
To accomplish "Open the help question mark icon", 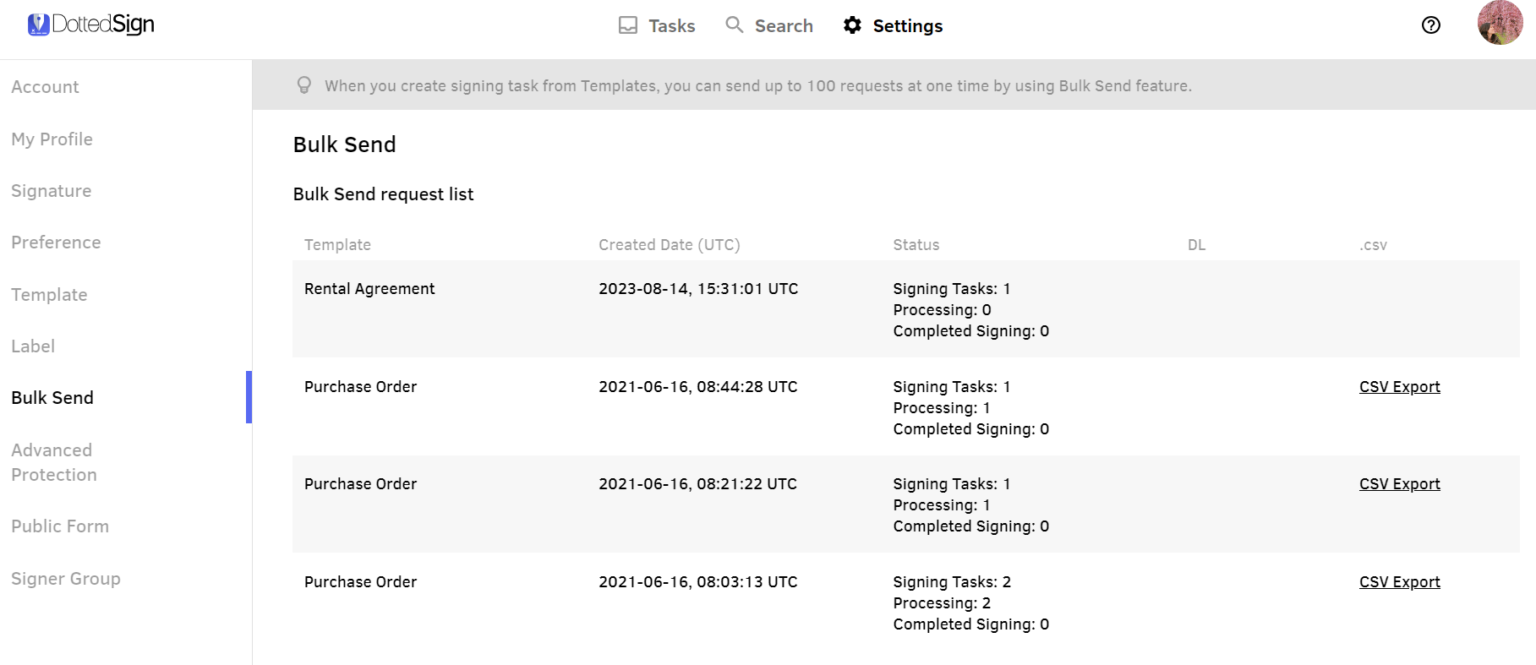I will (1431, 26).
